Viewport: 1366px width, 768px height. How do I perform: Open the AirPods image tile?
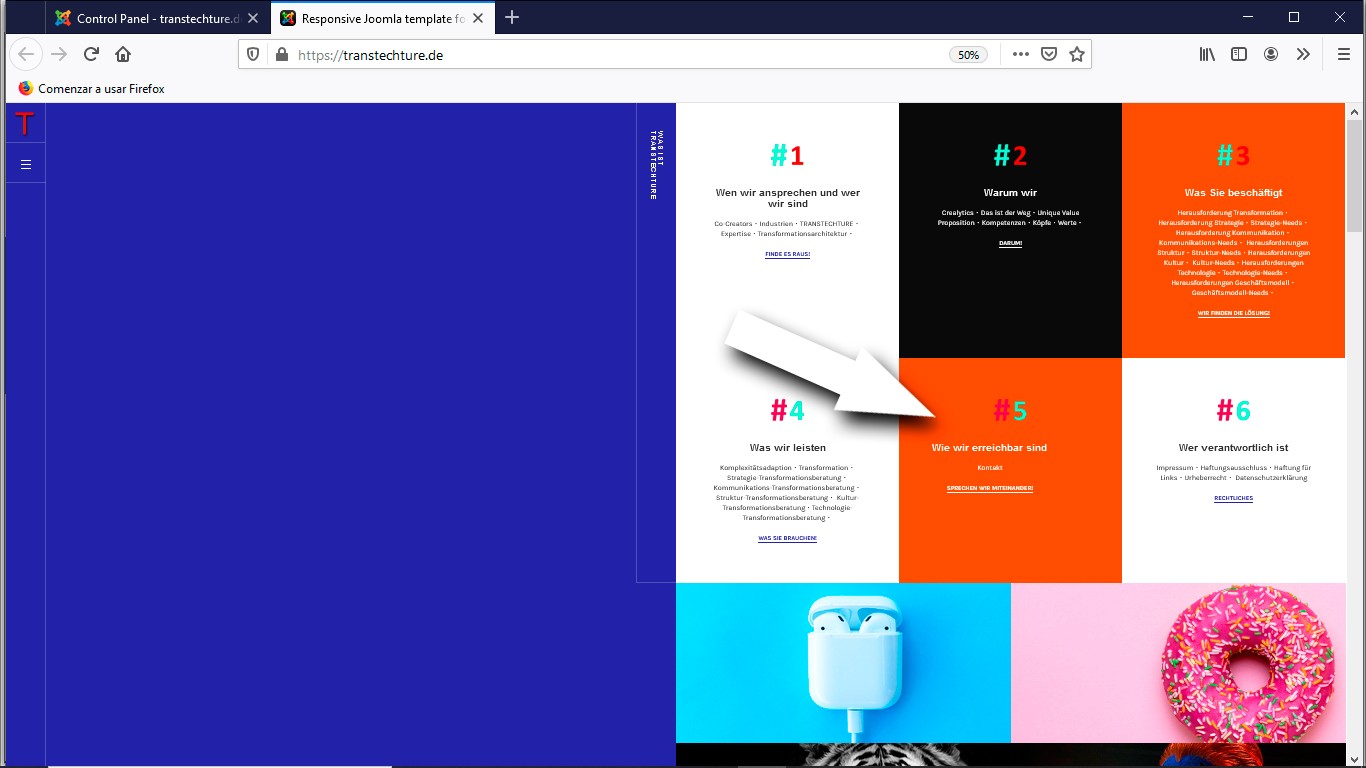click(843, 663)
